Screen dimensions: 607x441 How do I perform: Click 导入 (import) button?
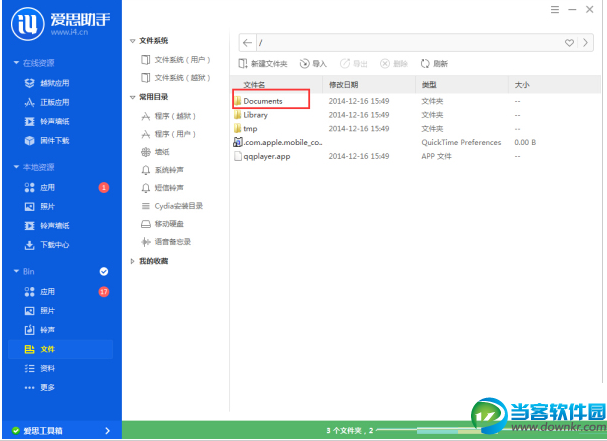313,63
